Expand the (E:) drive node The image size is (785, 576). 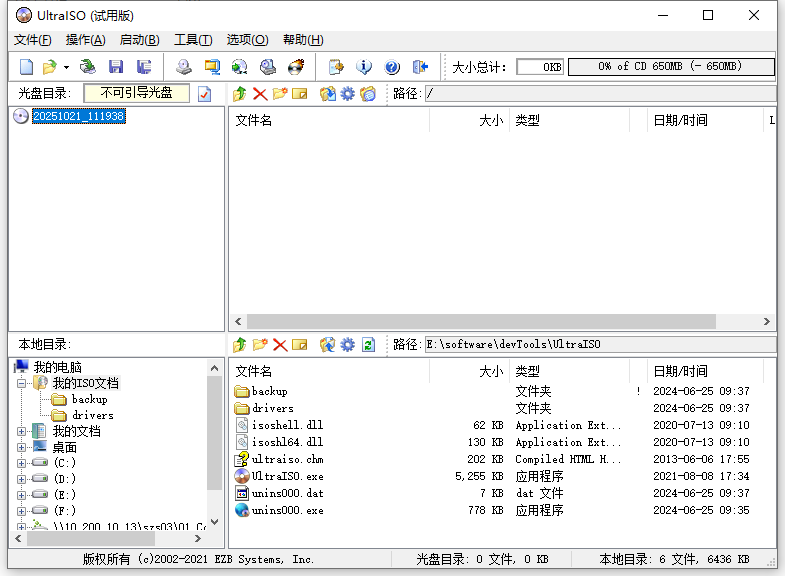[22, 495]
